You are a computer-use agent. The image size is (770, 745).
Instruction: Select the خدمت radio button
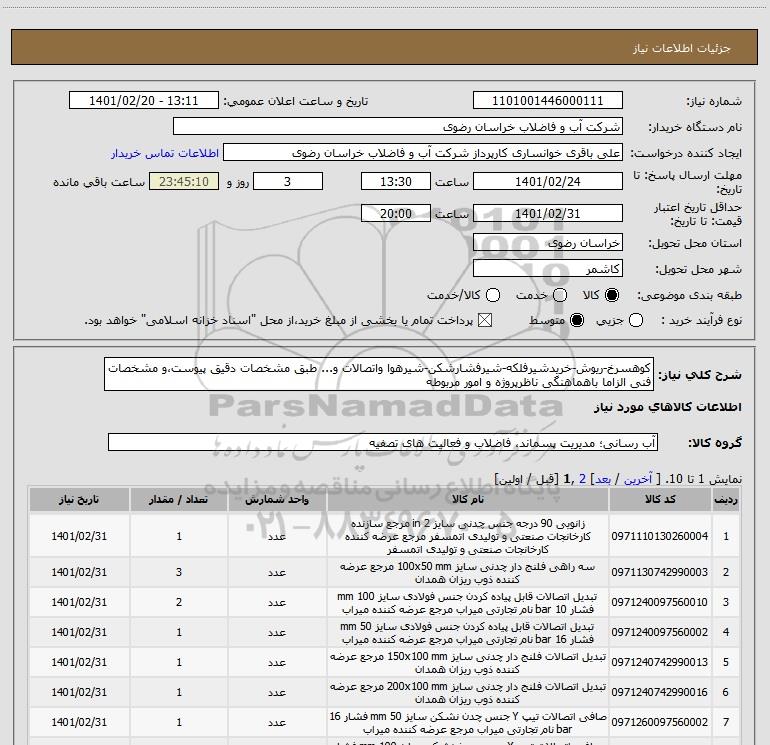560,295
